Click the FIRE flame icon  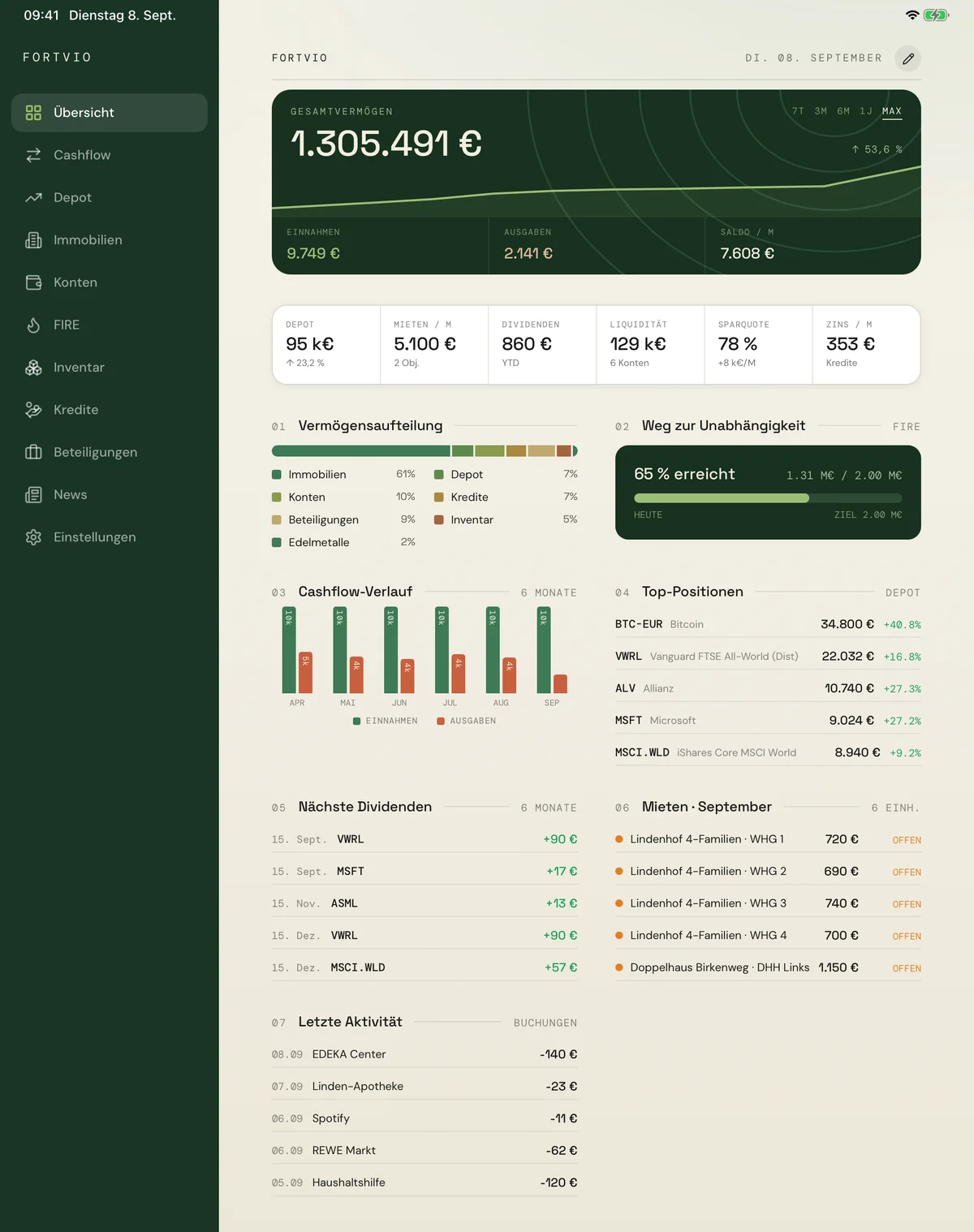coord(33,325)
